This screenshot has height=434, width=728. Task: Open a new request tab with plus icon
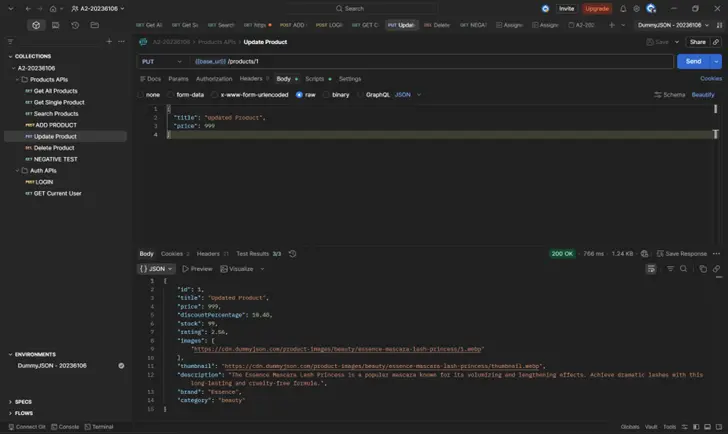[611, 25]
